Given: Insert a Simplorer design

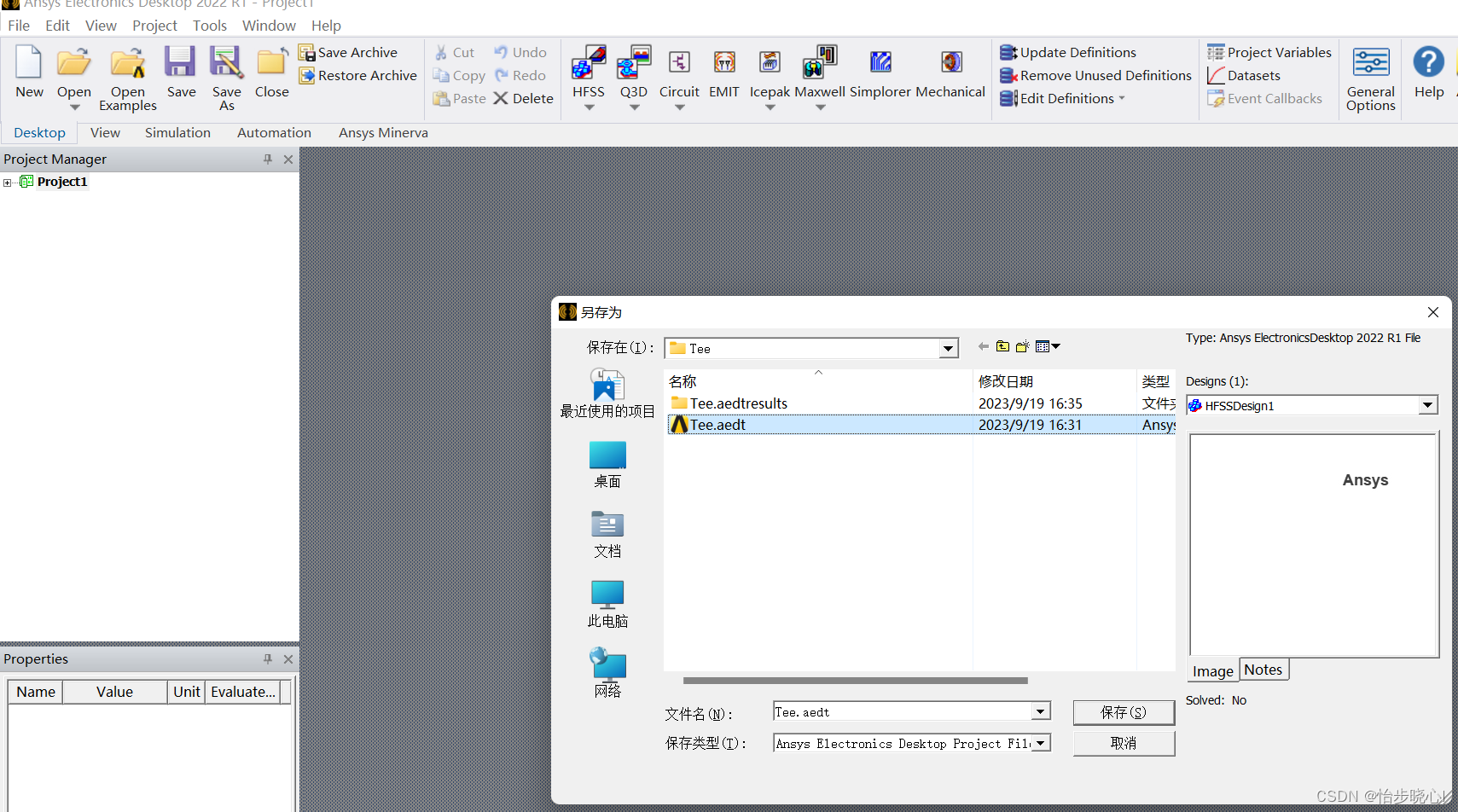Looking at the screenshot, I should pyautogui.click(x=880, y=62).
